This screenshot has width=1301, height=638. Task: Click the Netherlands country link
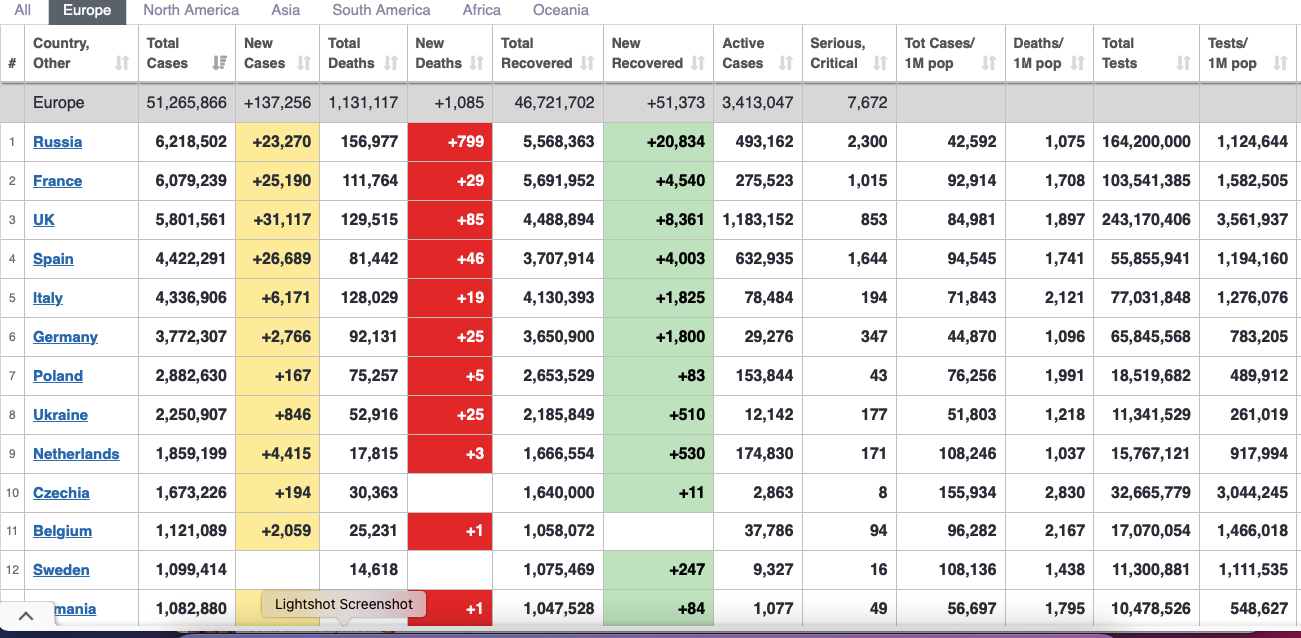76,454
